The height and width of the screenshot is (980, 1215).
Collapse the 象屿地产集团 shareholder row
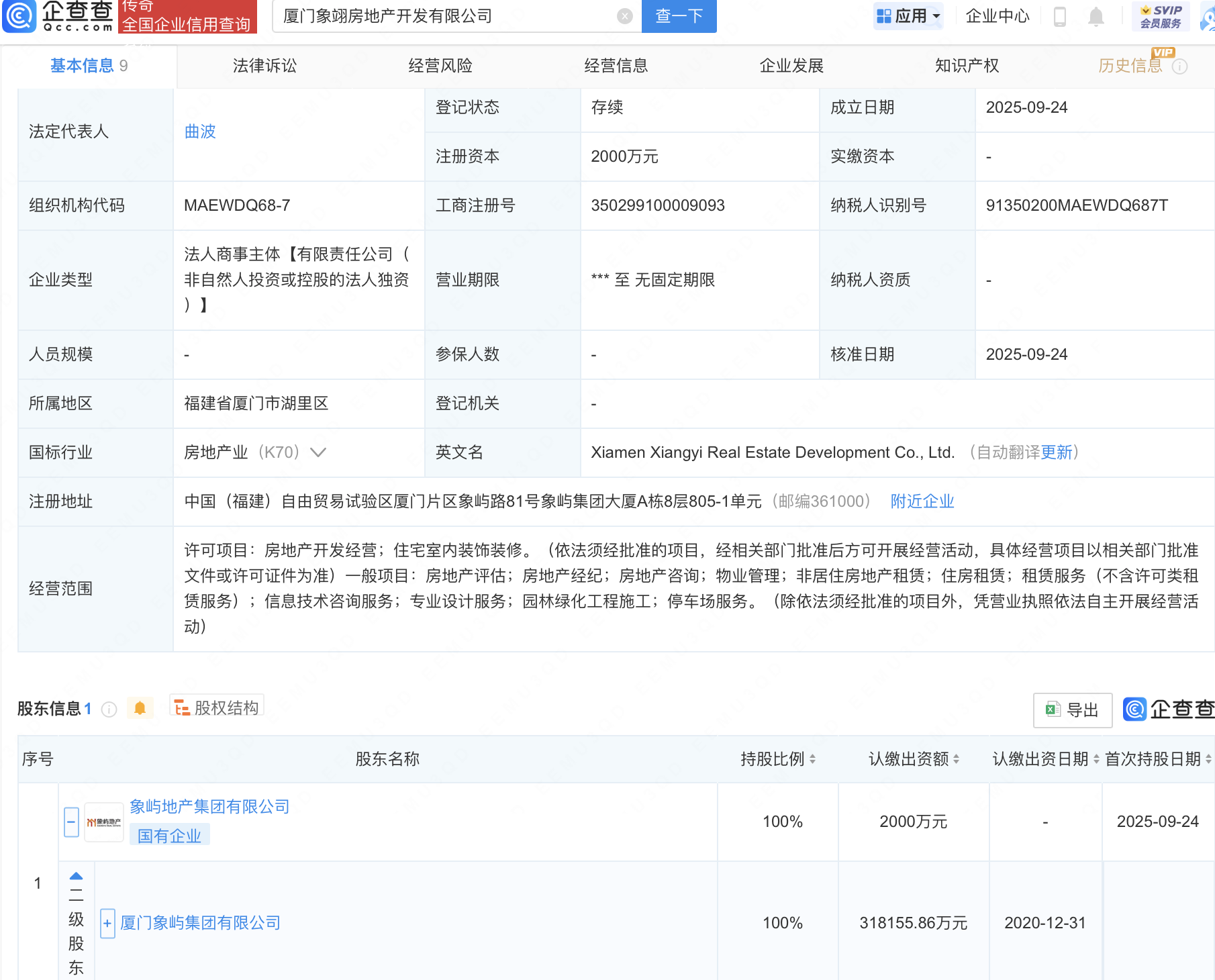coord(72,822)
